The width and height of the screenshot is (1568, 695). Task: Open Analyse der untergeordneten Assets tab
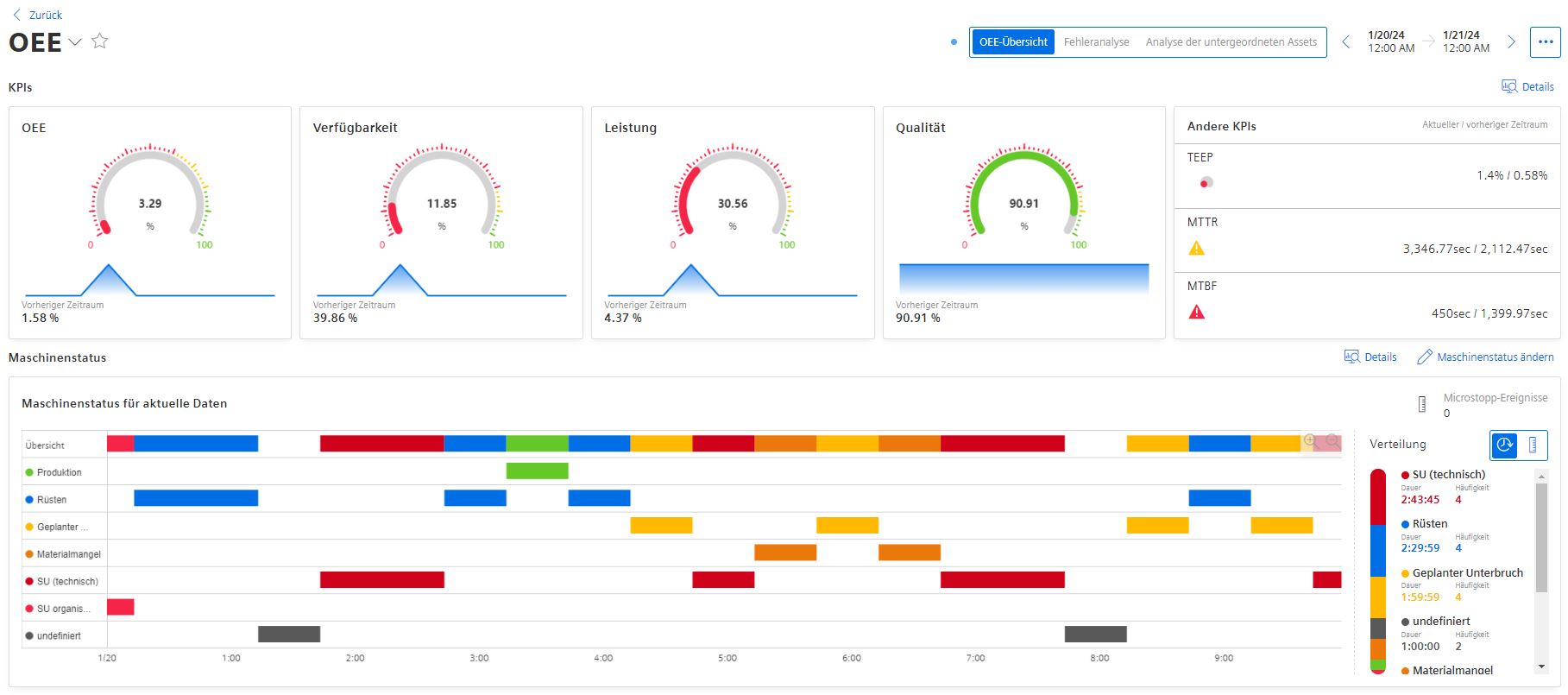pyautogui.click(x=1231, y=41)
